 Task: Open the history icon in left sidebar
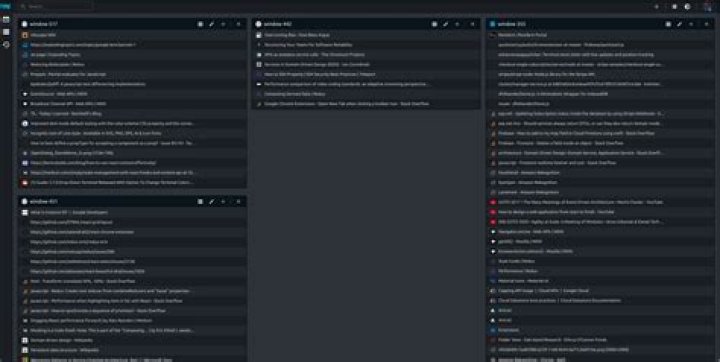tap(6, 45)
